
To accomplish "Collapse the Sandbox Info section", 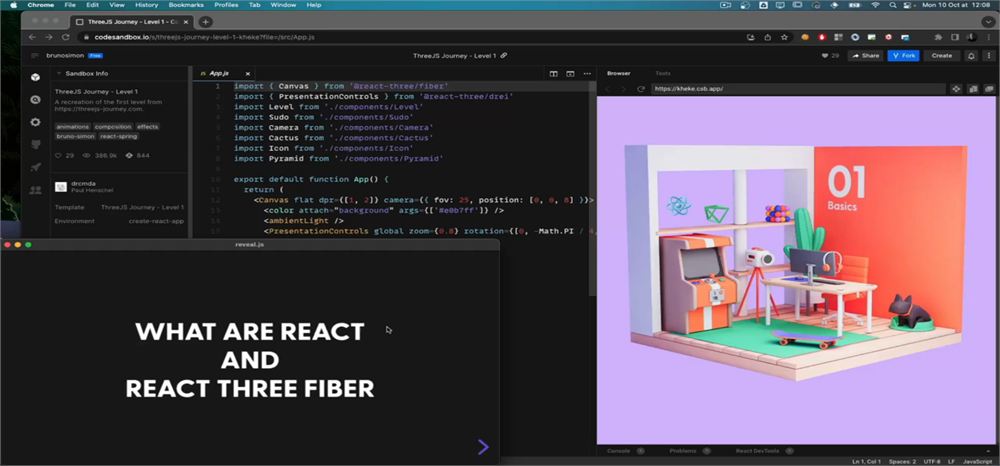I will 59,73.
